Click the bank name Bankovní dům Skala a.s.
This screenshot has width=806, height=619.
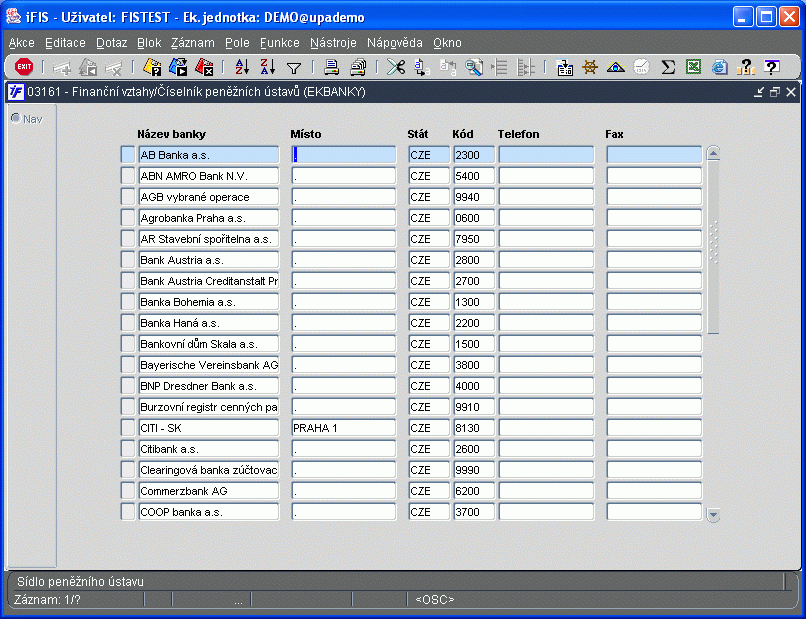coord(209,344)
